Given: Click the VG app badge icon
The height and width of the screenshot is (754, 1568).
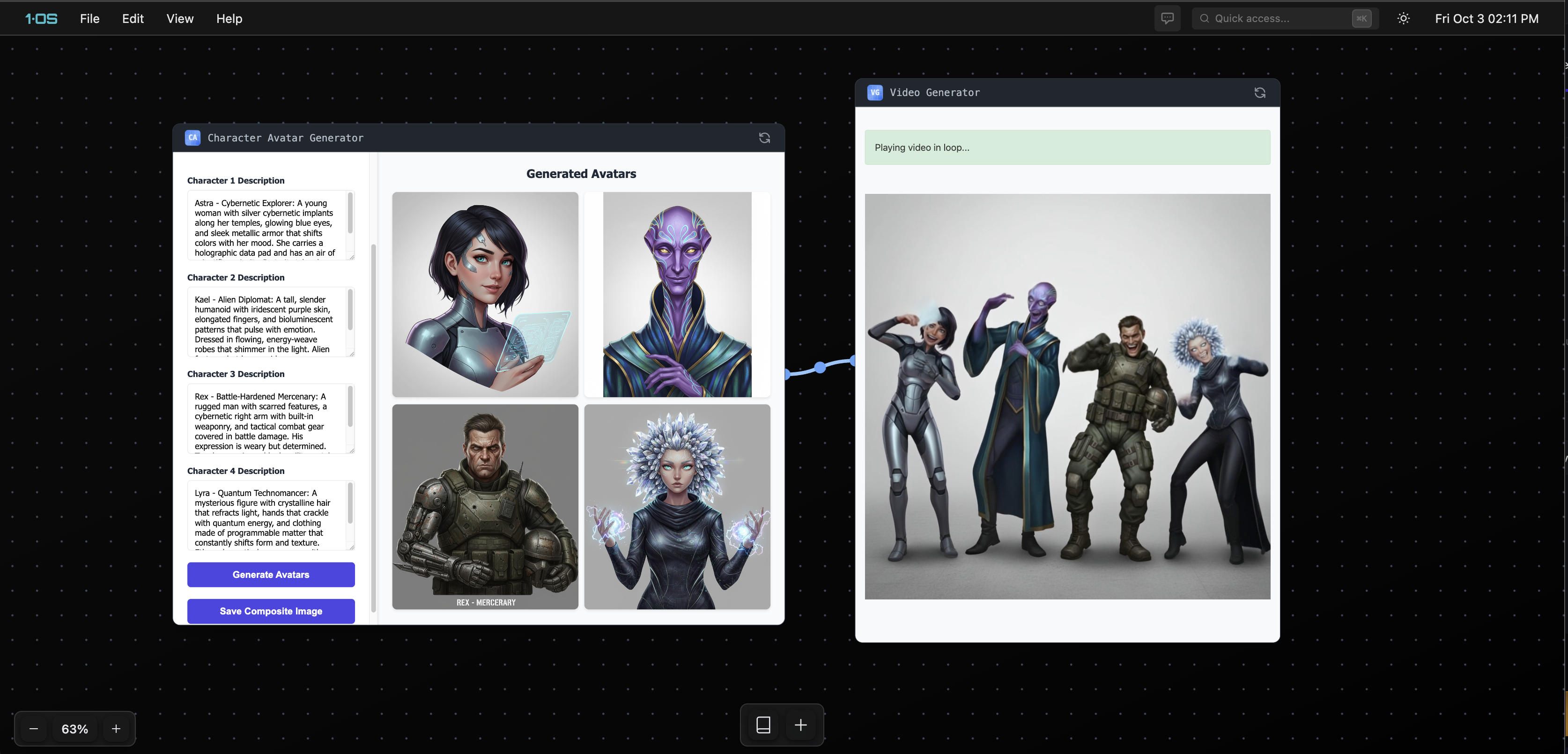Looking at the screenshot, I should pos(875,93).
